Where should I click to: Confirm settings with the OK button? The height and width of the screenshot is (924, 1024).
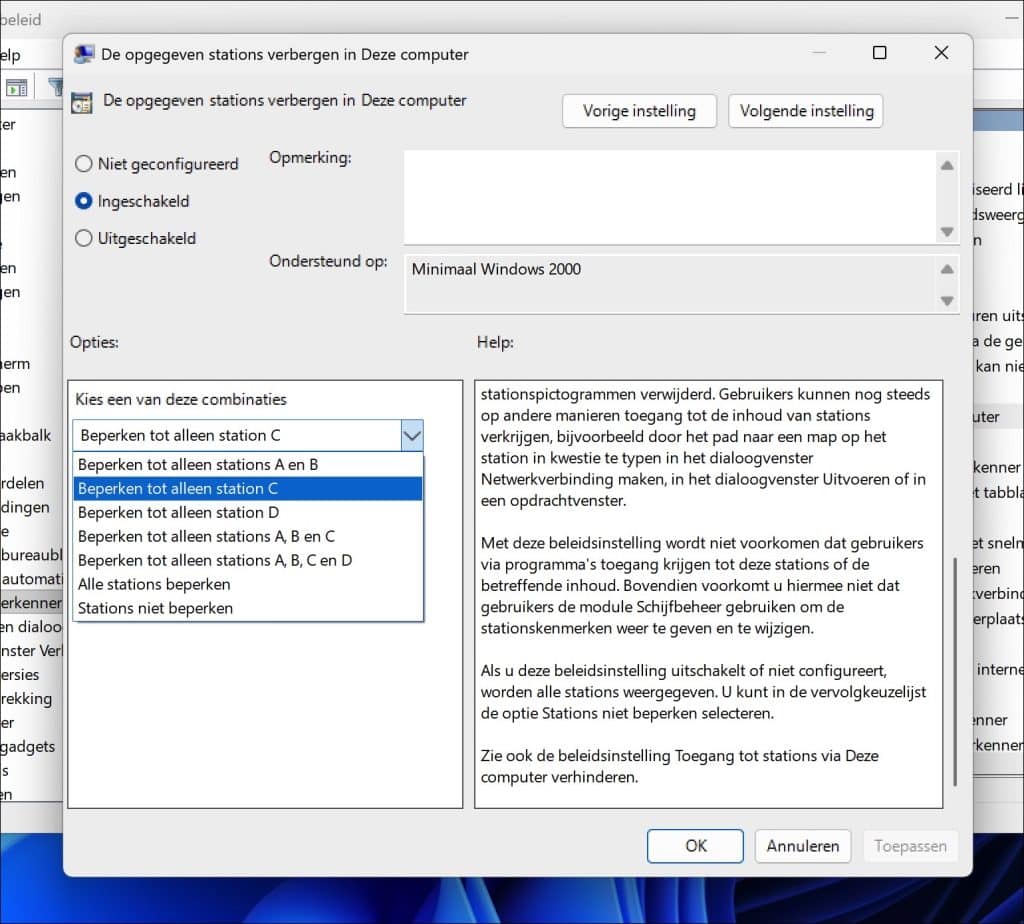point(694,845)
